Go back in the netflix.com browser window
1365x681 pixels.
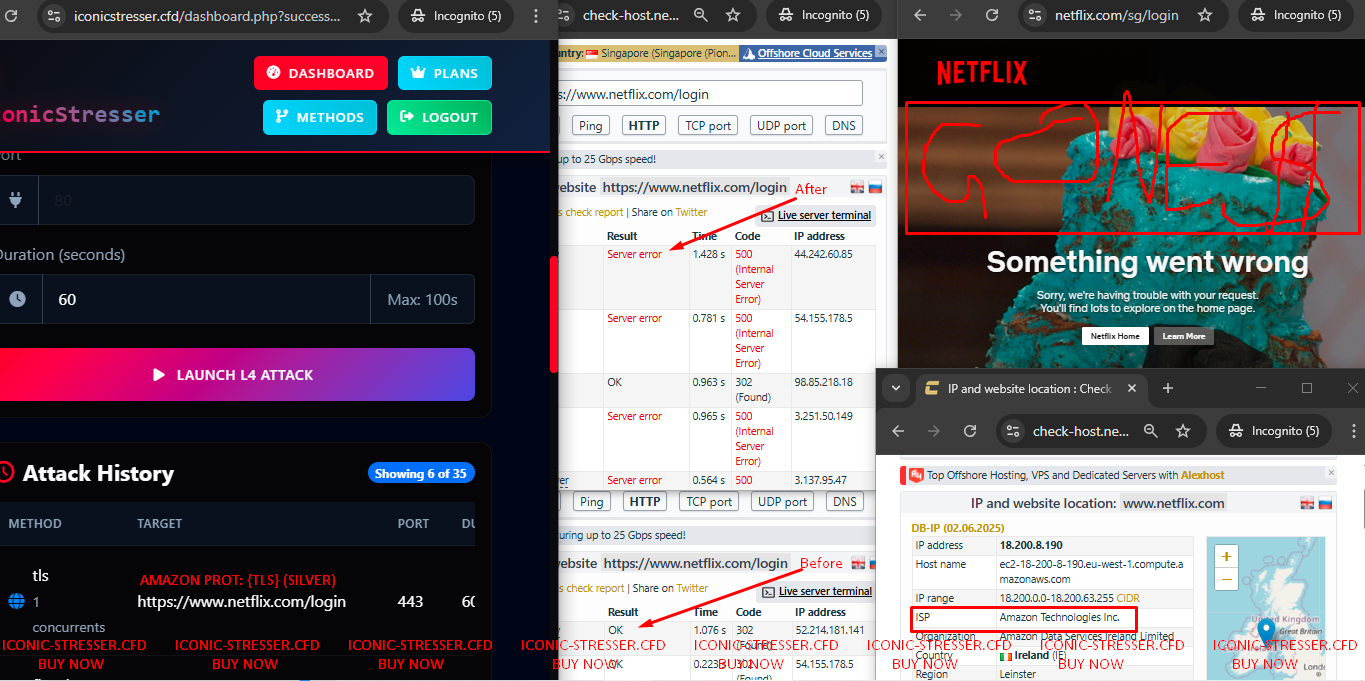[x=920, y=16]
